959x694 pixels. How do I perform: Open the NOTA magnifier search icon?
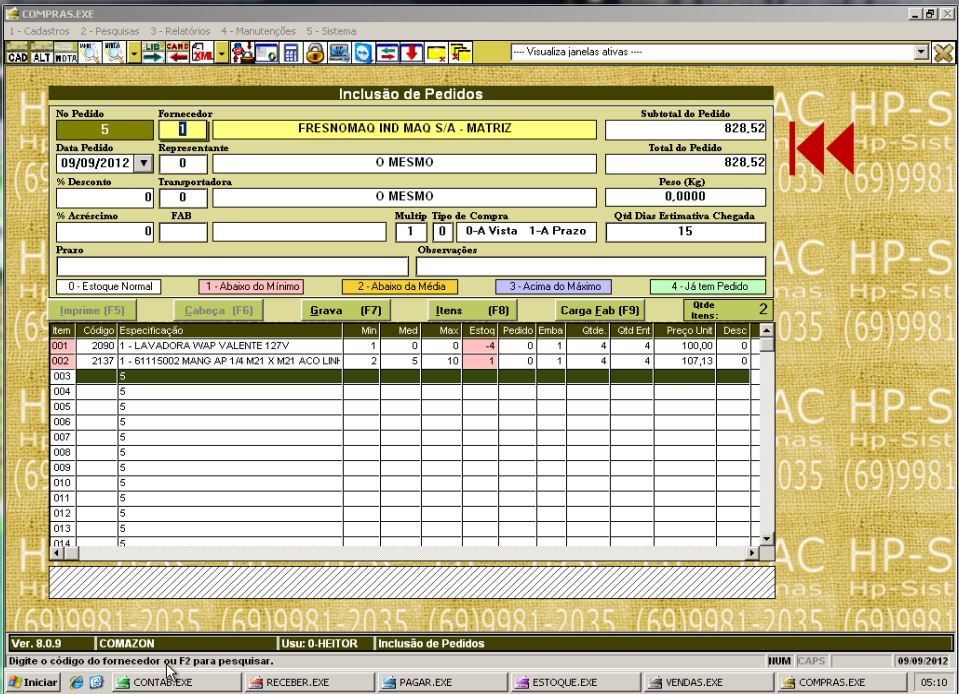(114, 53)
